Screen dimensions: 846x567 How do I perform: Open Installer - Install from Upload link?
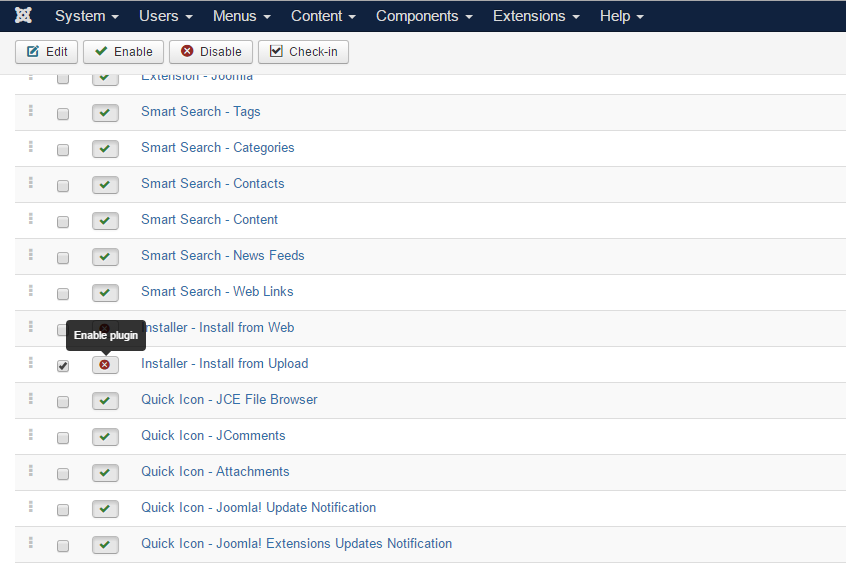[224, 364]
